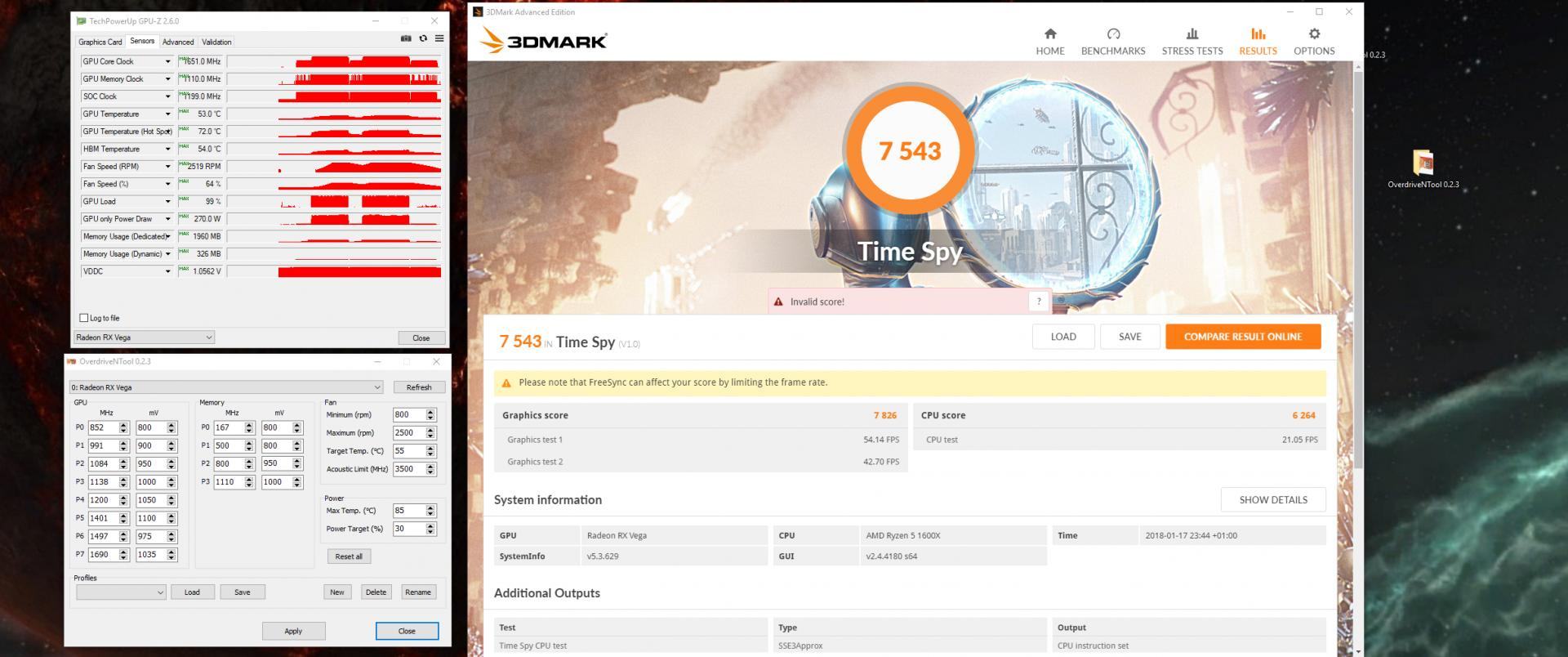Open OverdriveNTool GPU selector dropdown
Screen dimensions: 1568x657
226,387
